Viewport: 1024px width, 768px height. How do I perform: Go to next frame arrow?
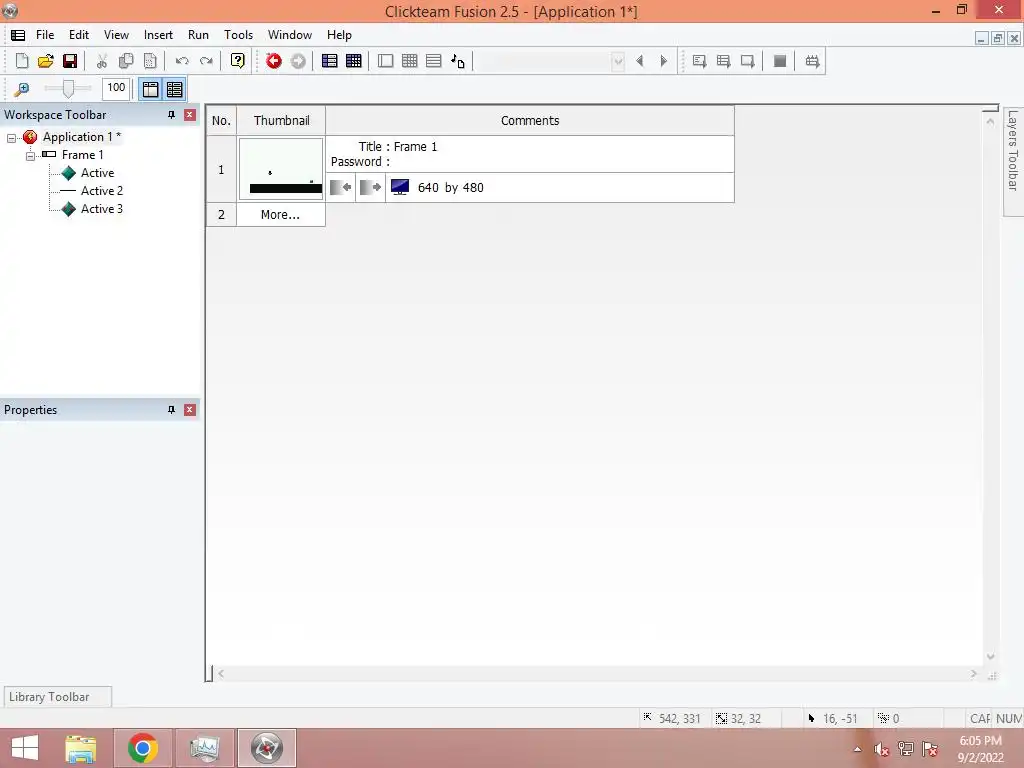click(664, 61)
